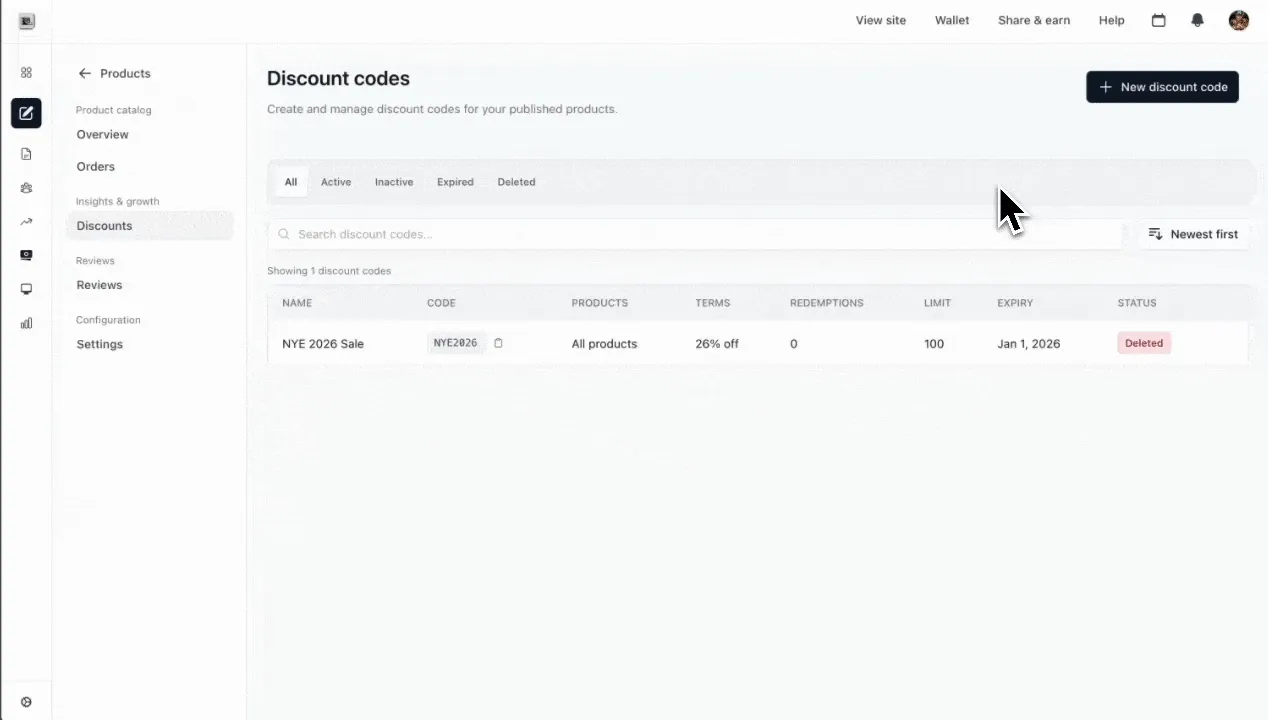Click View site in top bar
1268x720 pixels.
881,20
